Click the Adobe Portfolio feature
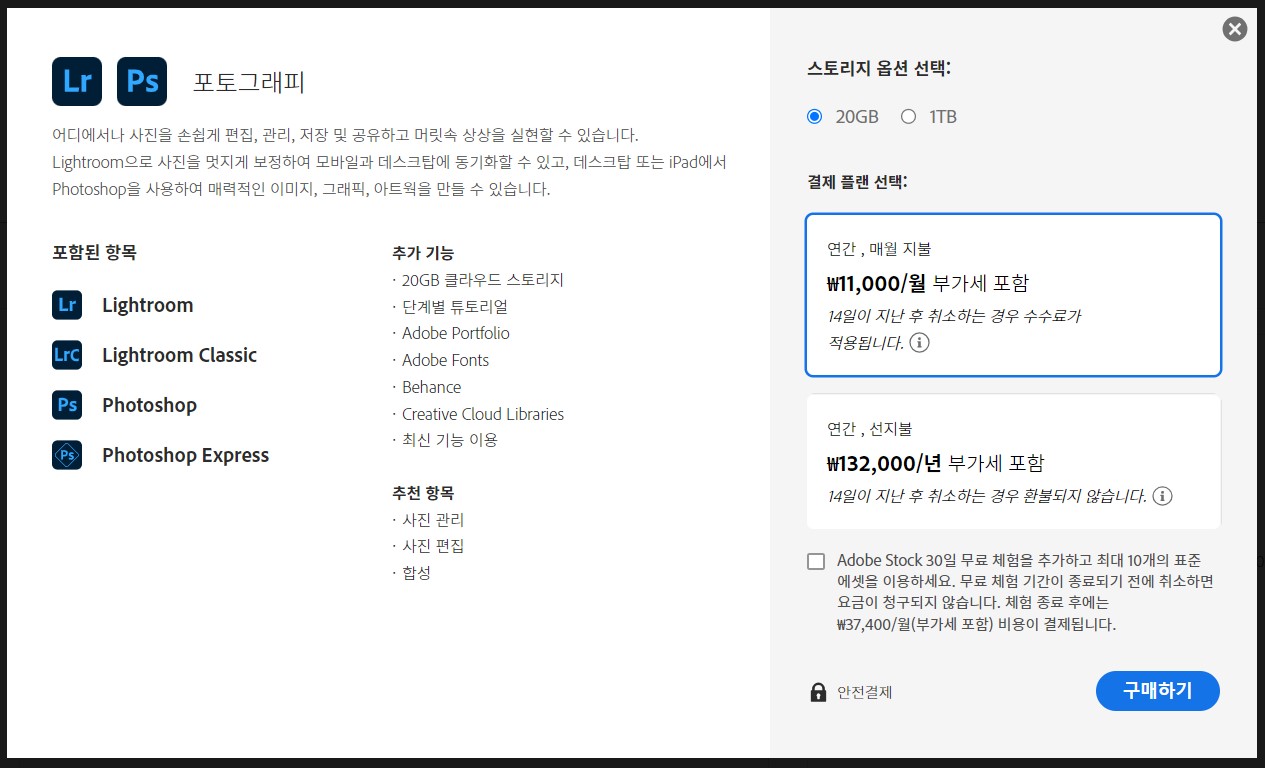The height and width of the screenshot is (768, 1265). (456, 333)
